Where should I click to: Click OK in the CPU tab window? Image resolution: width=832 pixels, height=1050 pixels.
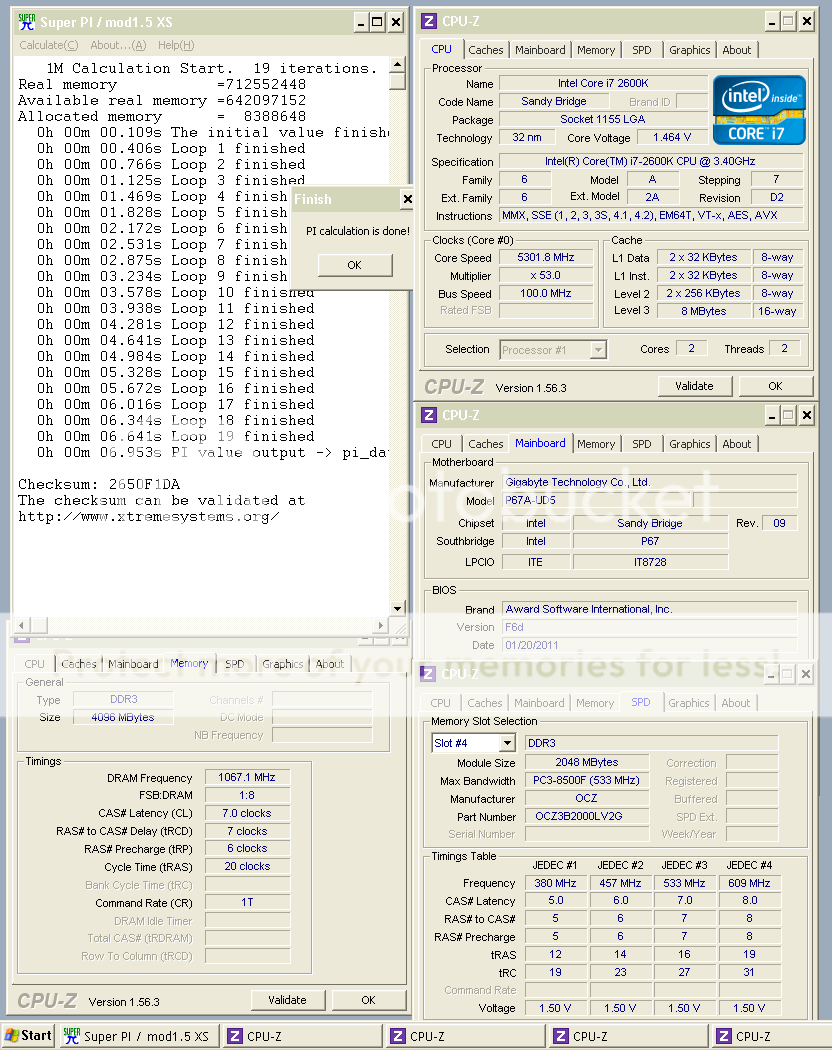pos(775,386)
